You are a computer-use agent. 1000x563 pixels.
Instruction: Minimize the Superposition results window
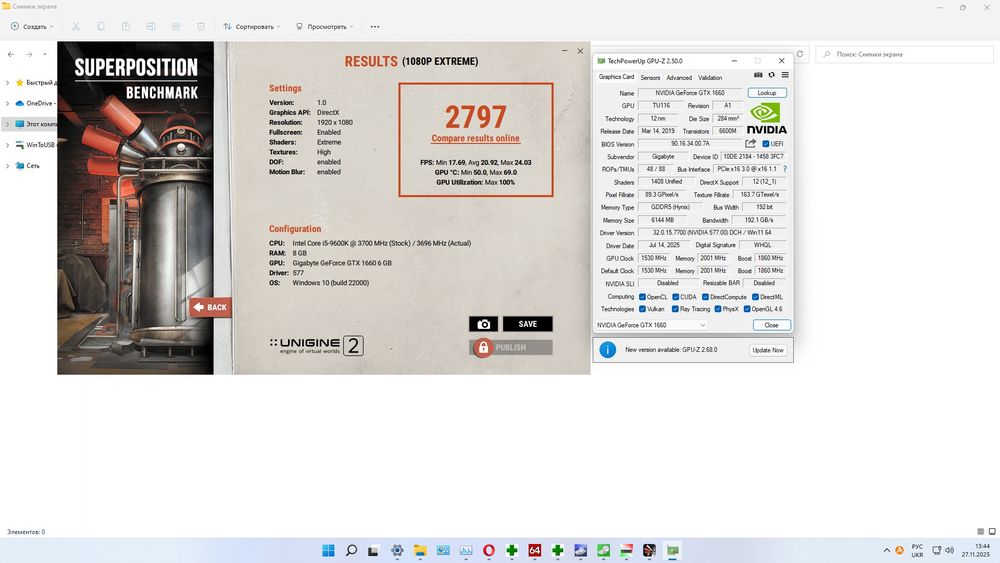click(x=564, y=51)
